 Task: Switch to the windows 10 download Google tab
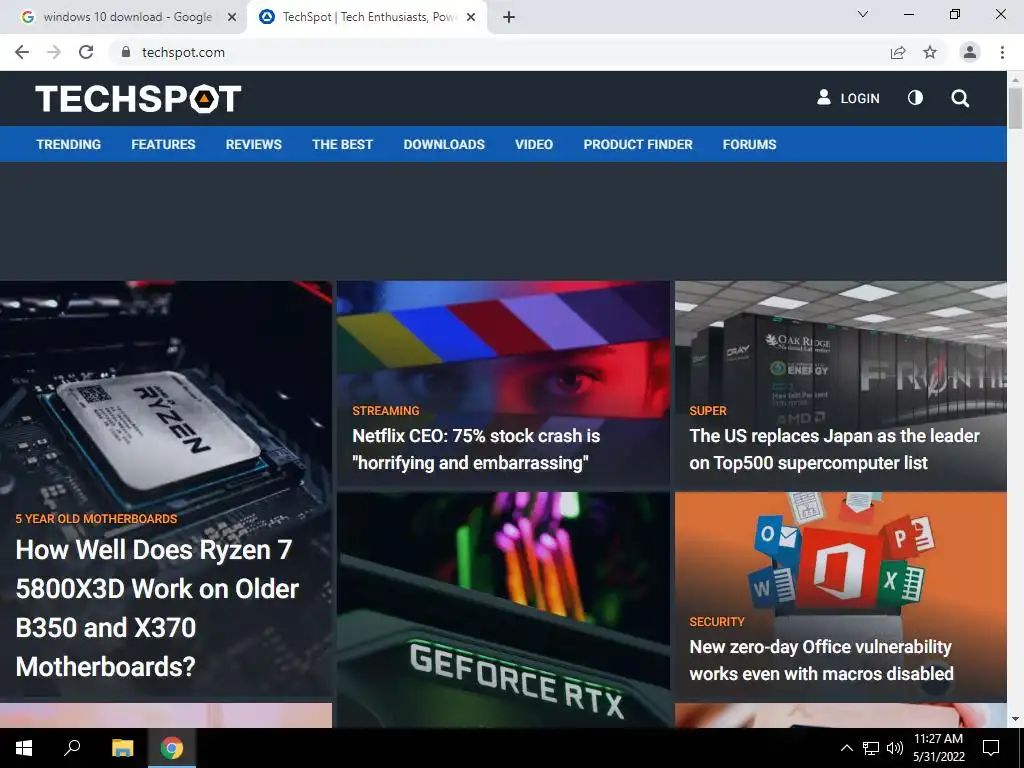pyautogui.click(x=124, y=17)
